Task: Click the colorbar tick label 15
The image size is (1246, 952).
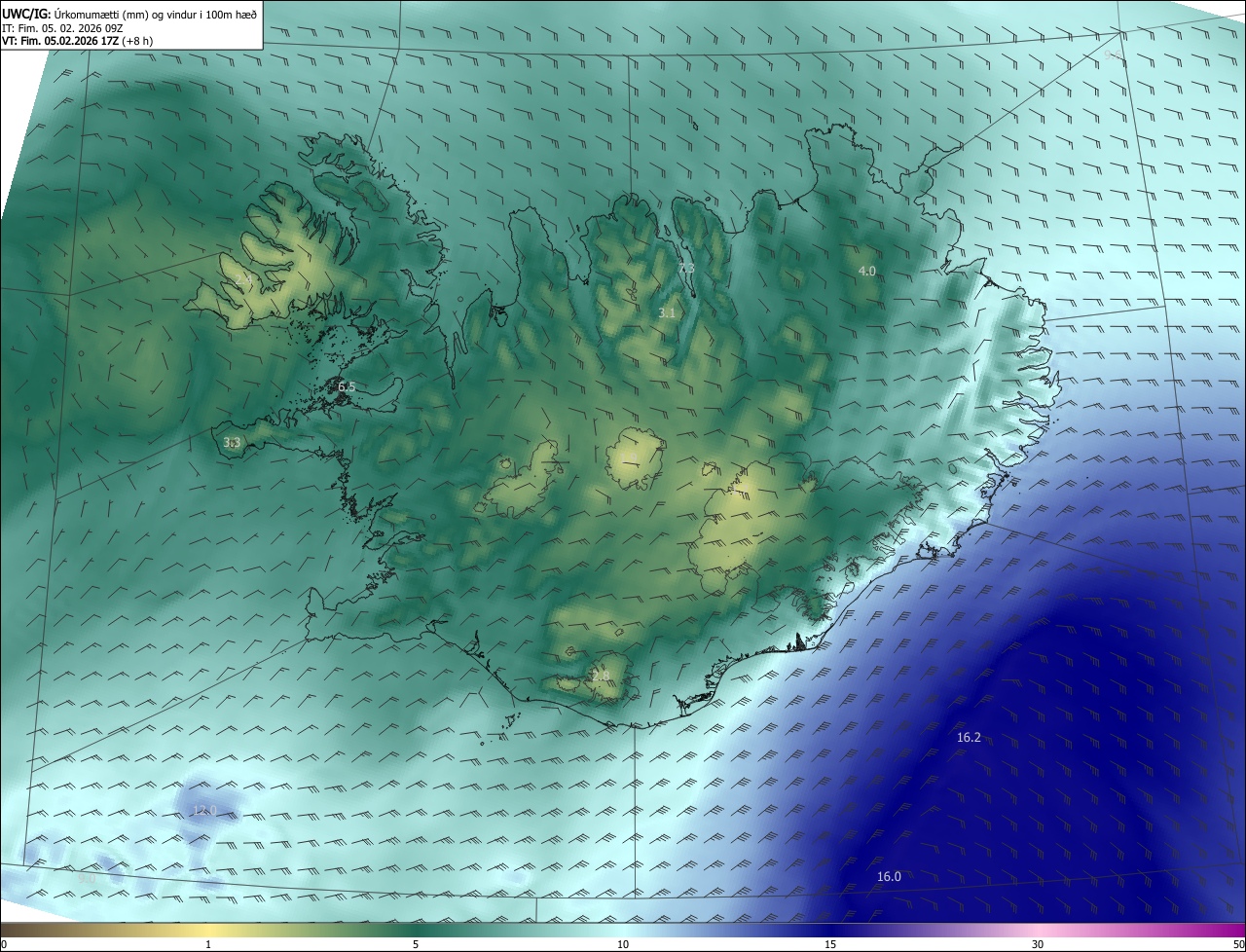Action: click(830, 945)
